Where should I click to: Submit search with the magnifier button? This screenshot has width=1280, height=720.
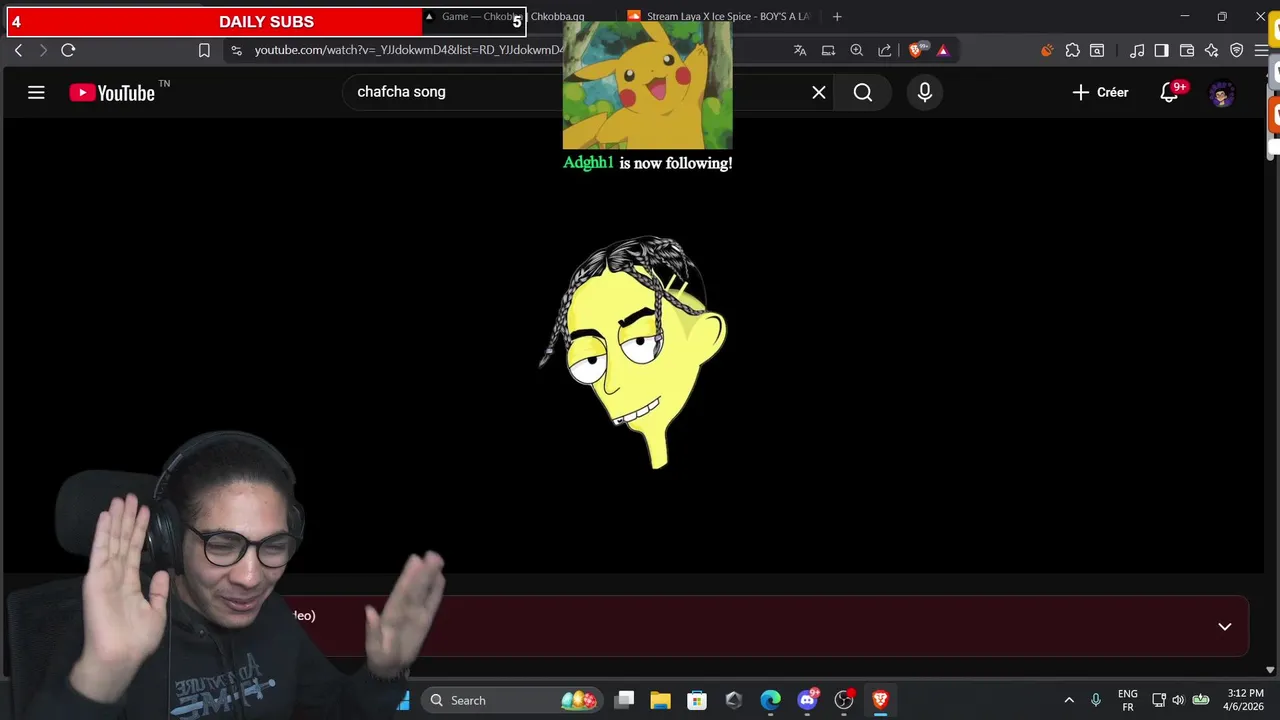tap(863, 92)
